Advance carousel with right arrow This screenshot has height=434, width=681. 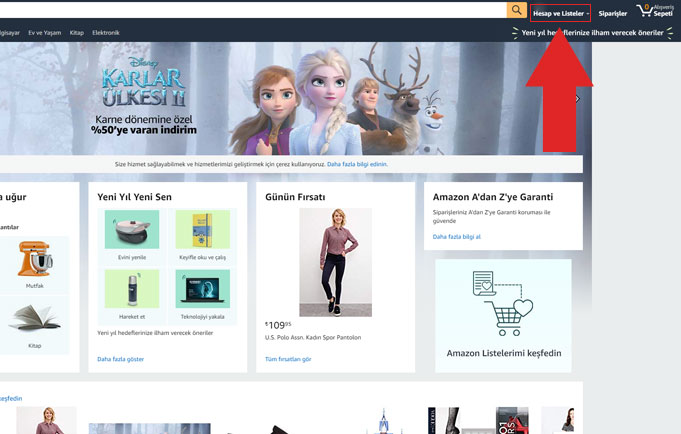[576, 99]
